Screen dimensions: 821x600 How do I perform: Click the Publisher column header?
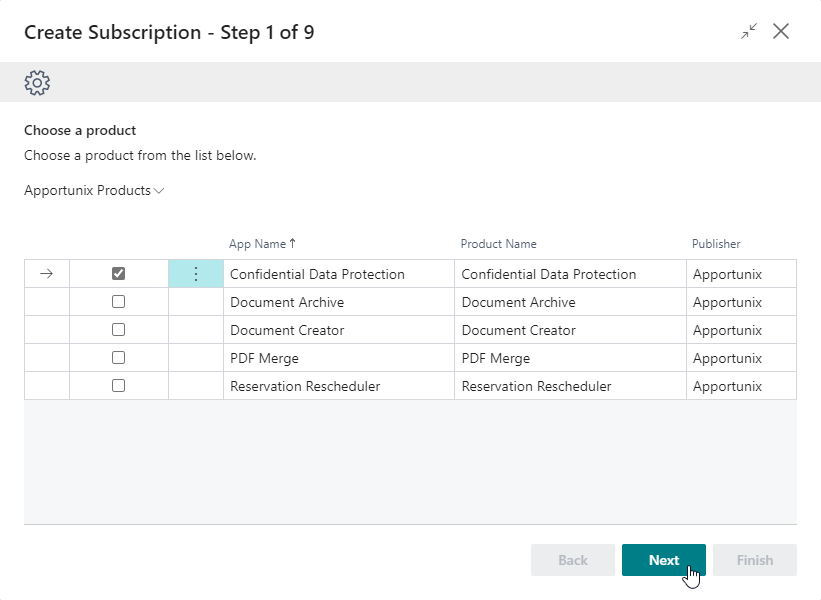(x=716, y=244)
